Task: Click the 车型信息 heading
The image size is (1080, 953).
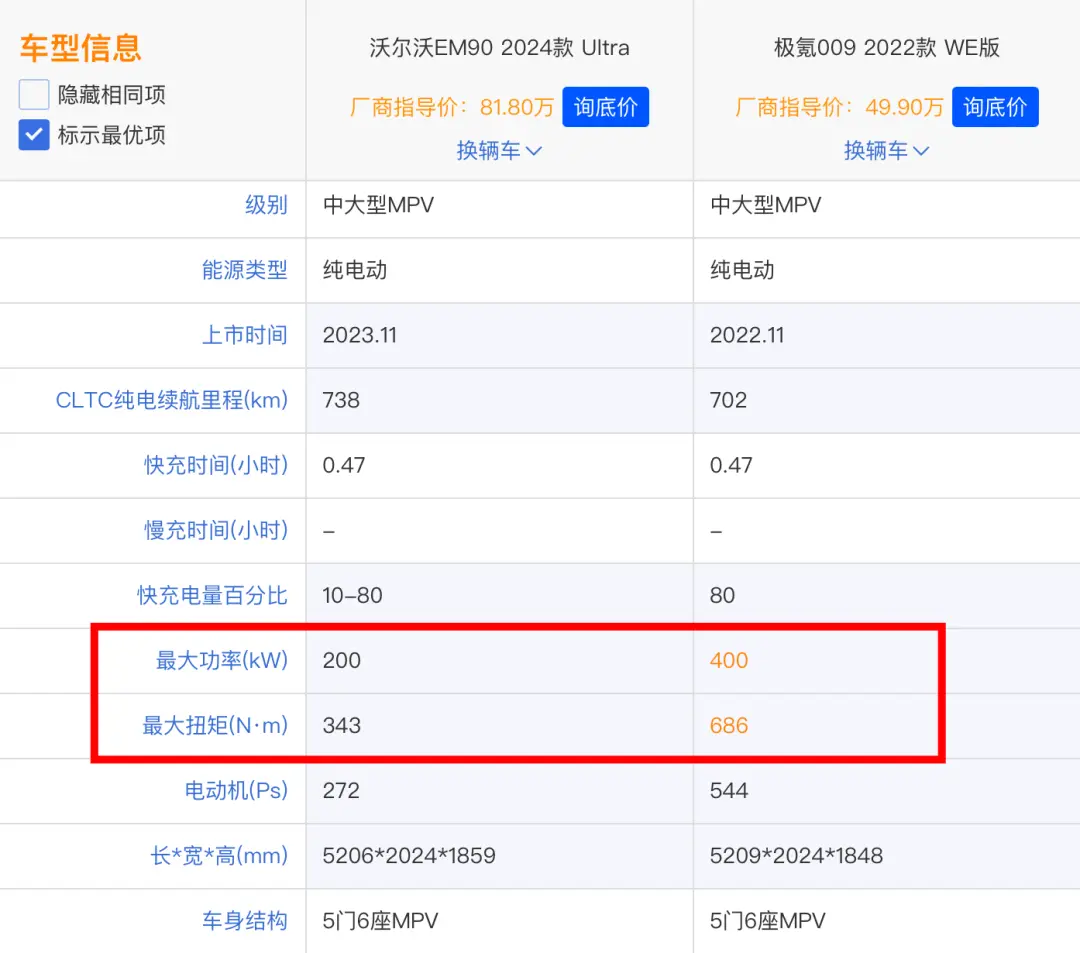Action: (80, 48)
